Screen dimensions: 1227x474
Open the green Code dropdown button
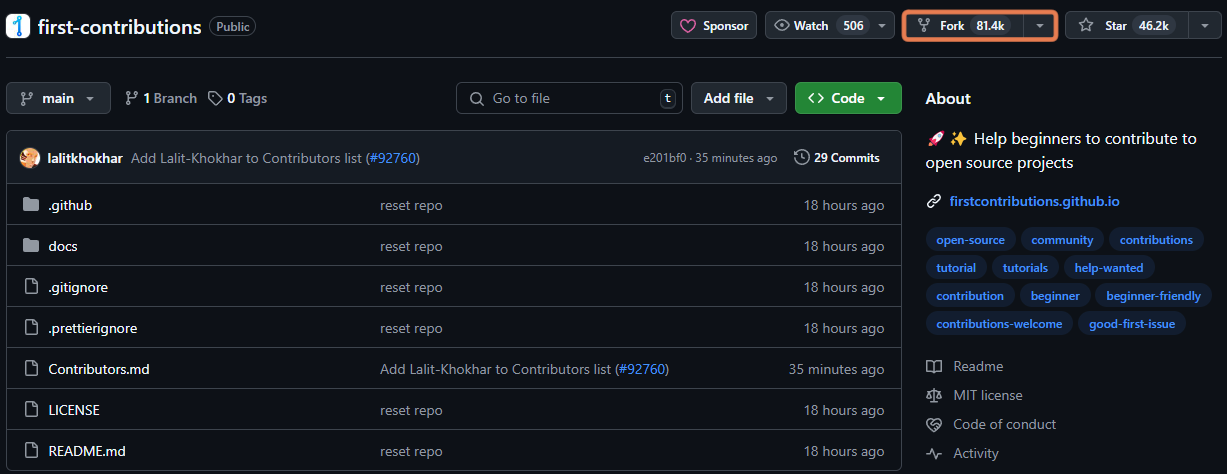pyautogui.click(x=848, y=98)
